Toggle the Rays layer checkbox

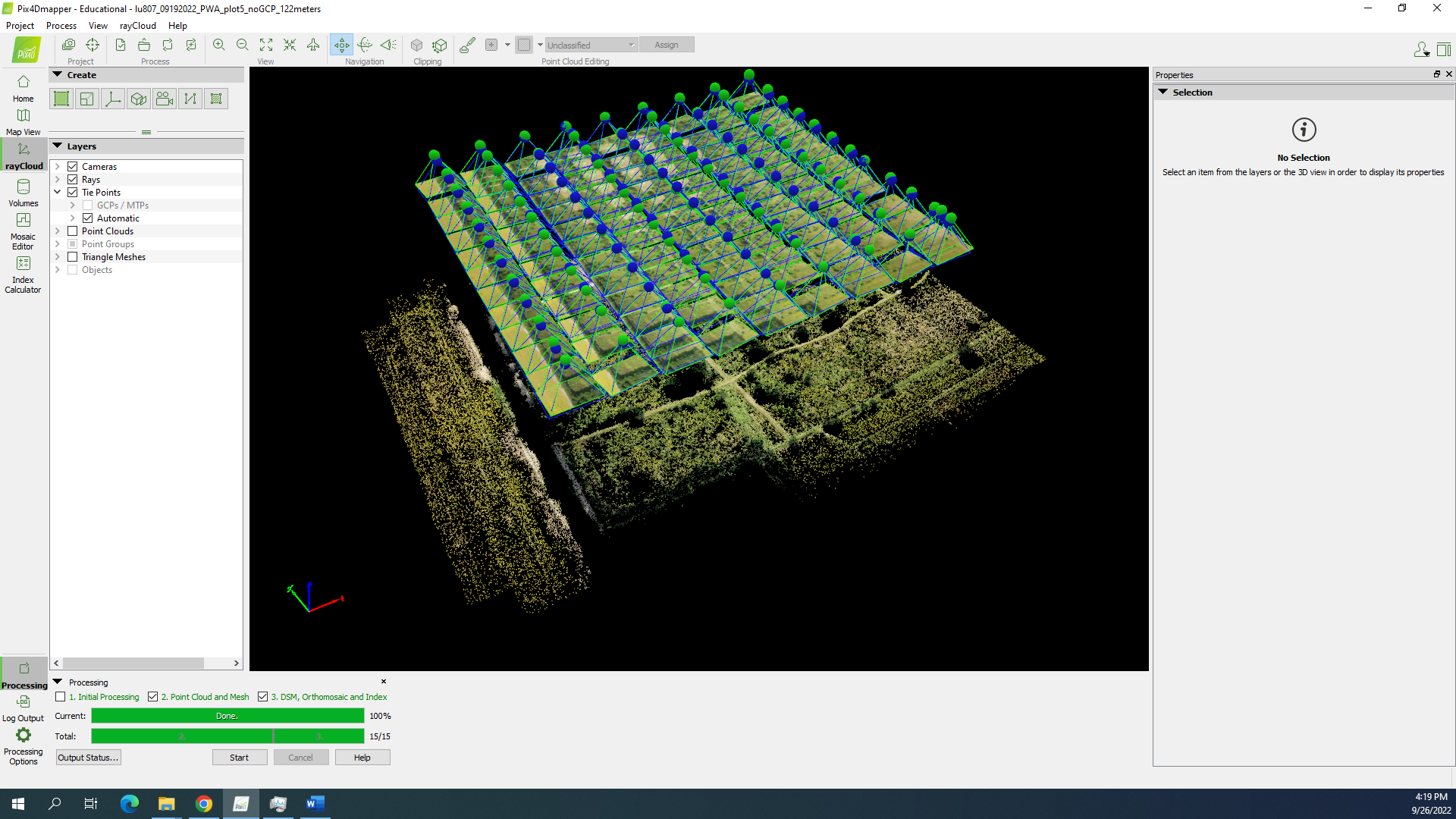[73, 180]
